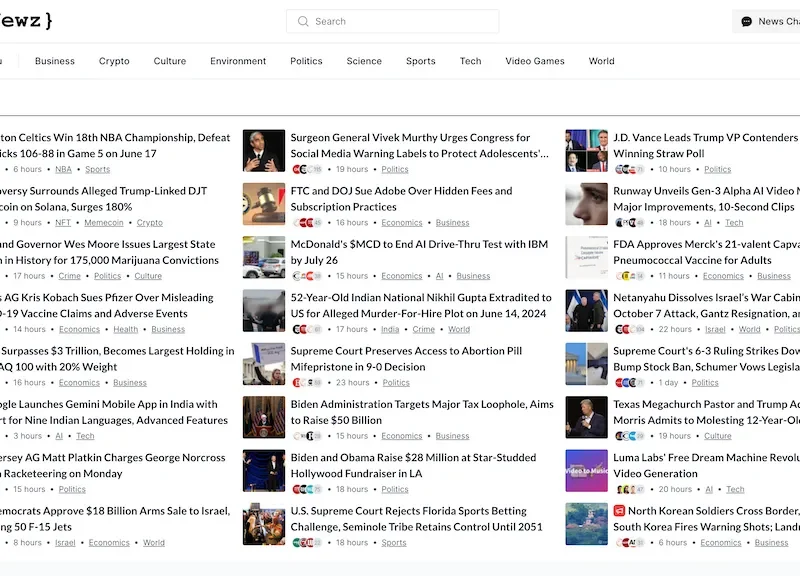Image resolution: width=800 pixels, height=576 pixels.
Task: Click the India tag under the Nikhil Gupta story
Action: pyautogui.click(x=390, y=330)
